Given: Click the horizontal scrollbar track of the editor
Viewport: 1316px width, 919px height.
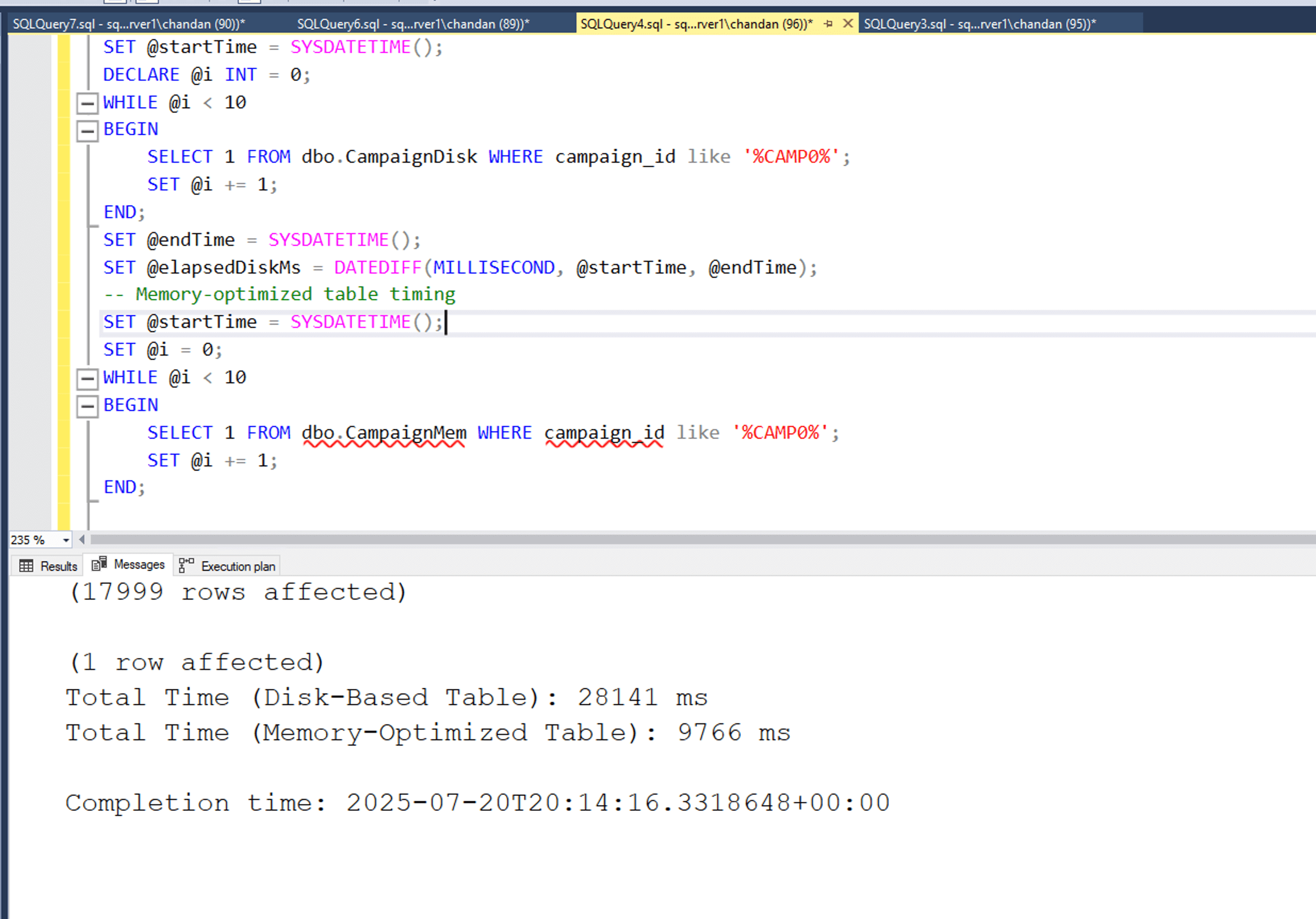Looking at the screenshot, I should (688, 539).
